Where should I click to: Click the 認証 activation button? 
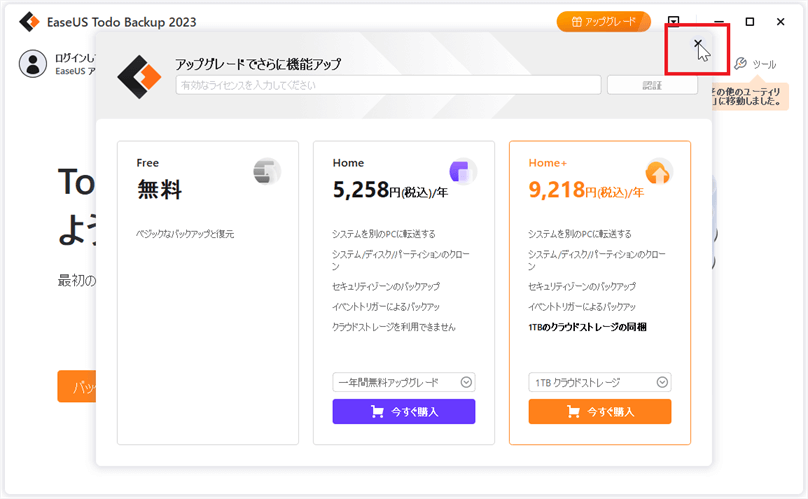(x=652, y=85)
